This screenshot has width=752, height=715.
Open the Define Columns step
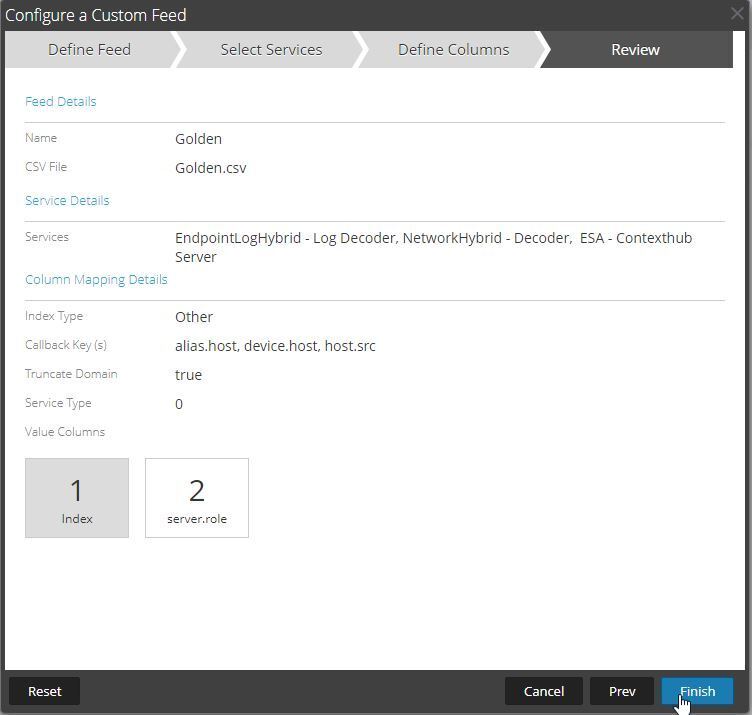point(453,49)
